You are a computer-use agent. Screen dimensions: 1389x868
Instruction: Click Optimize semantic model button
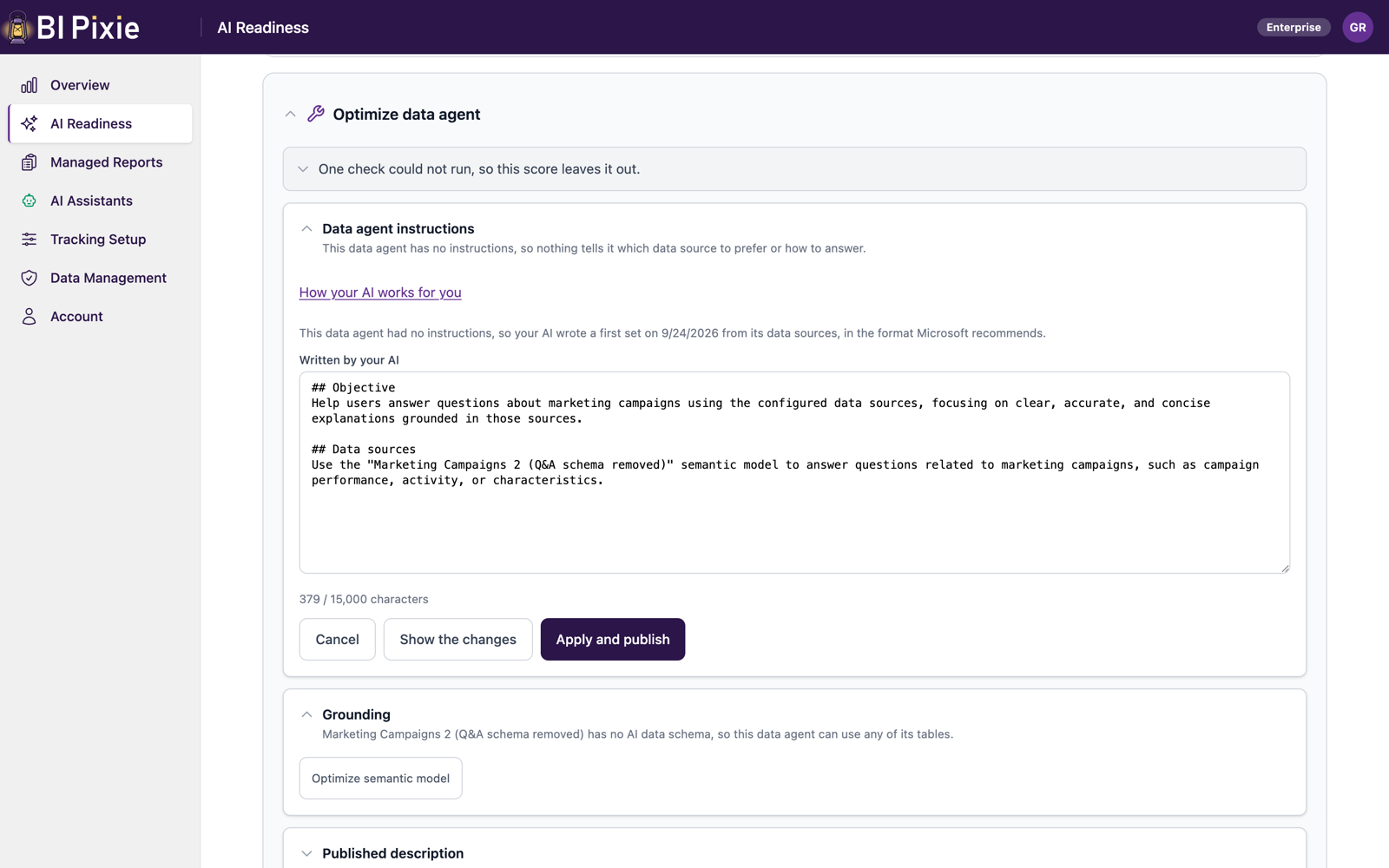(x=381, y=779)
